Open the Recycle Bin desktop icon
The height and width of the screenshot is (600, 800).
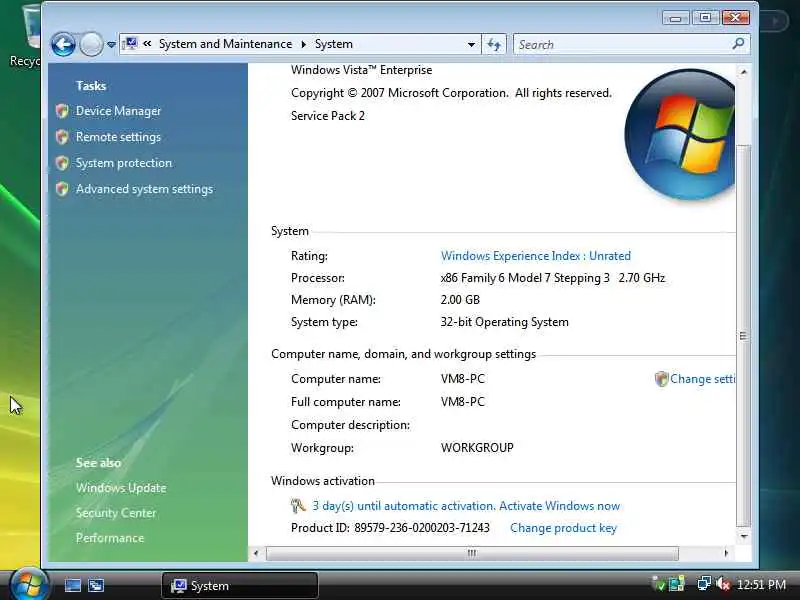24,36
